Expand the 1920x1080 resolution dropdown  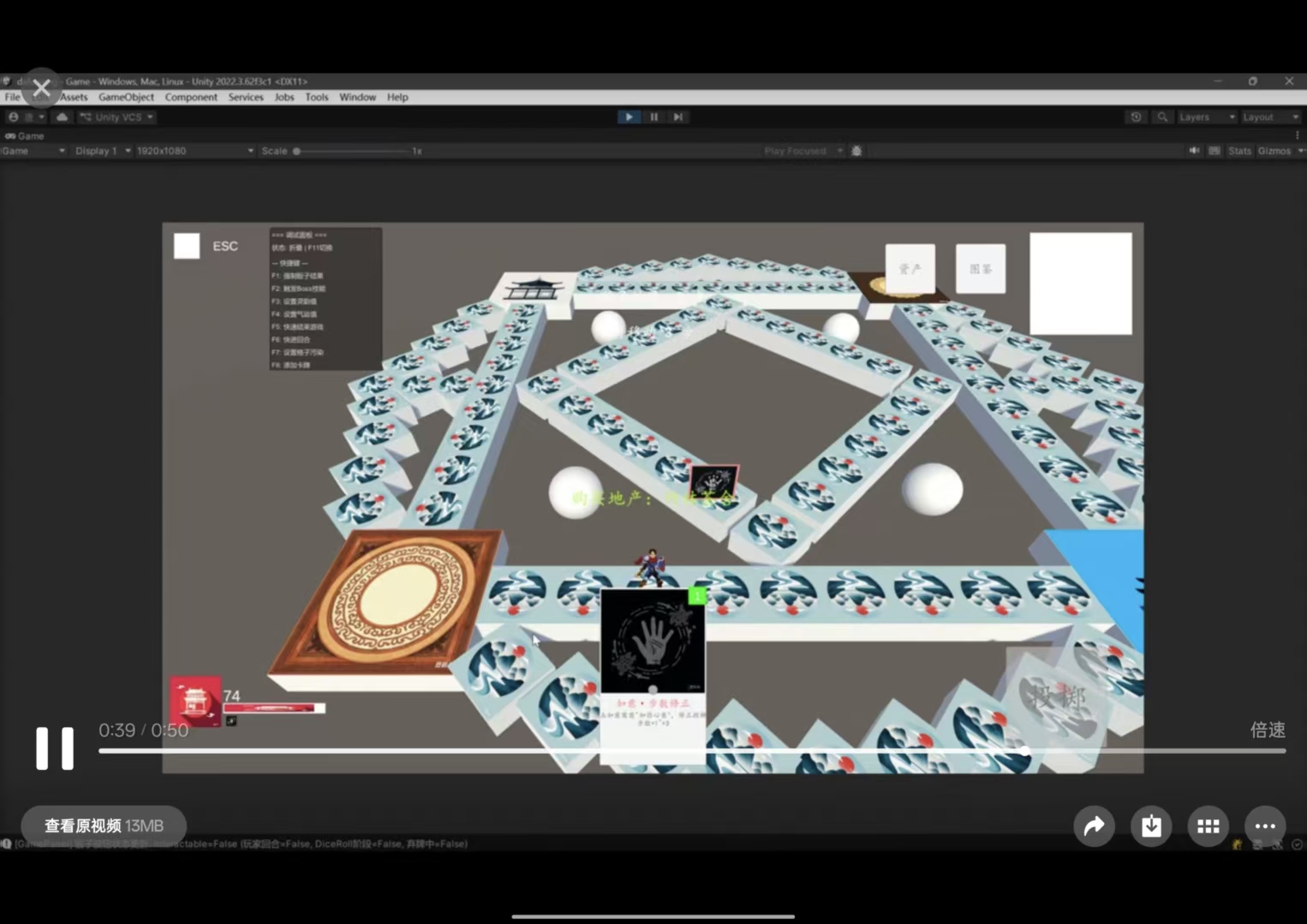click(x=195, y=152)
